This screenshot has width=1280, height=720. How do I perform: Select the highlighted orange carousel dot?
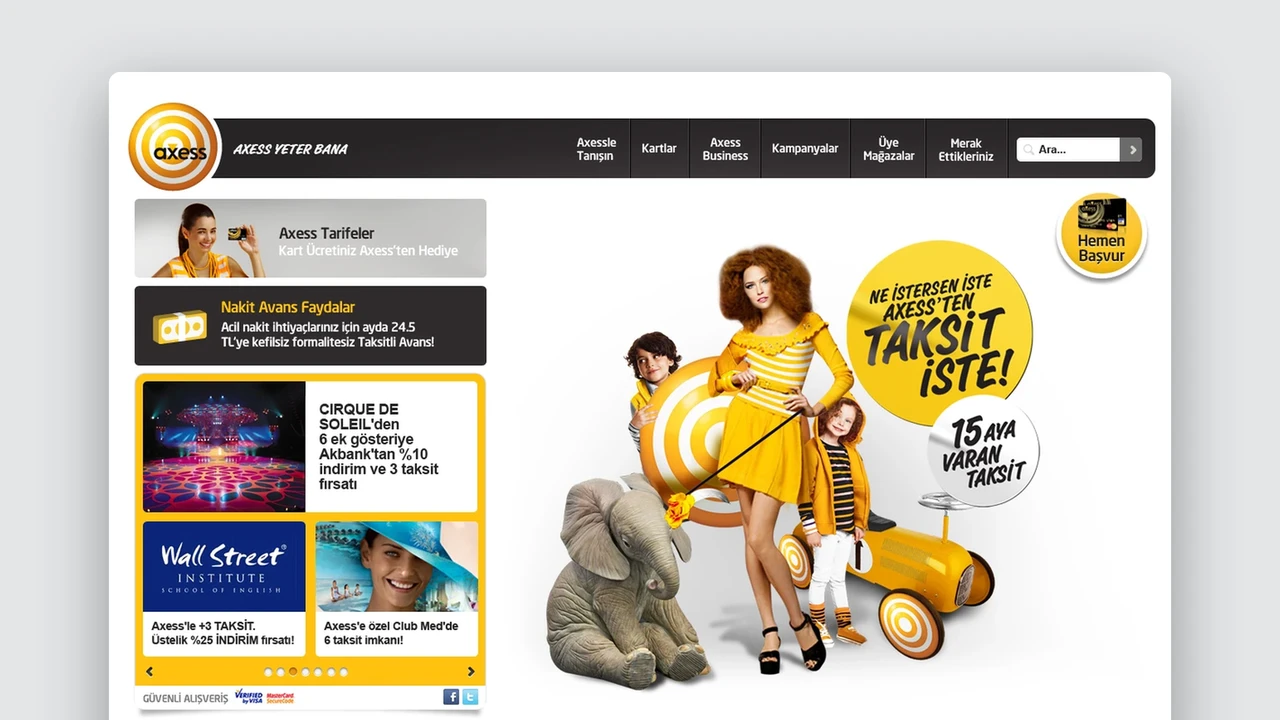coord(293,672)
